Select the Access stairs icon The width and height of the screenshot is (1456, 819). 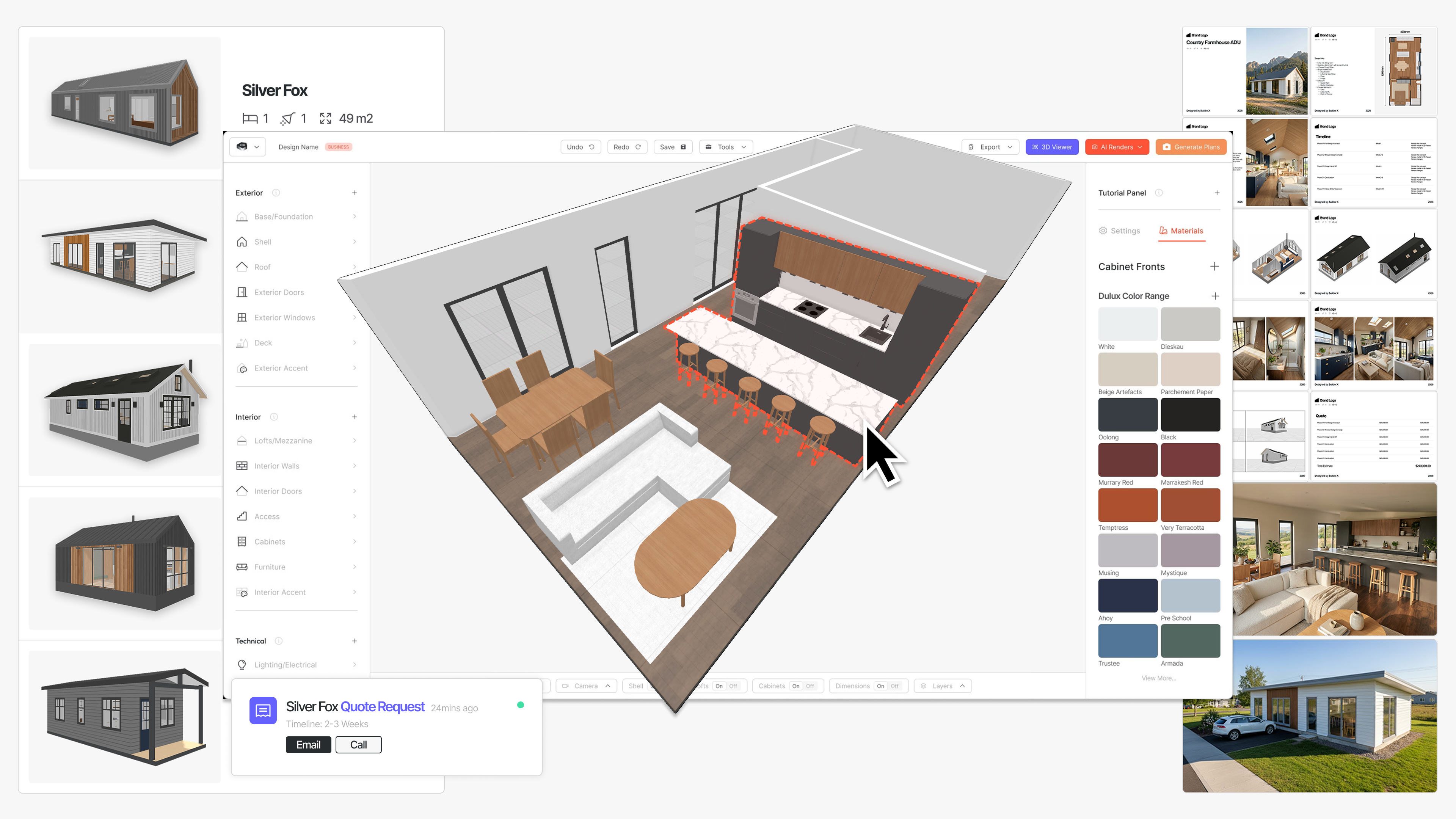pos(242,516)
